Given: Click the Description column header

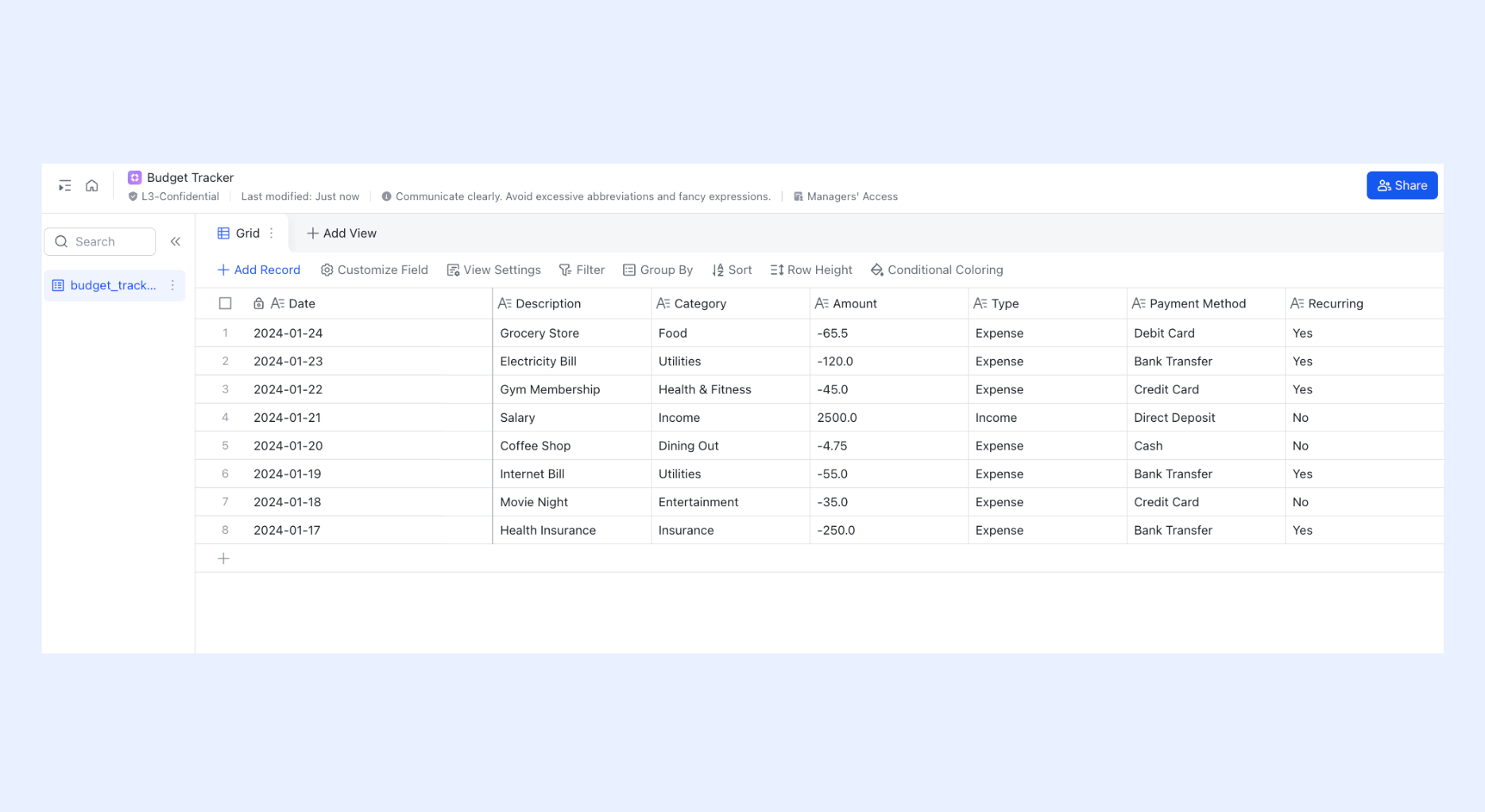Looking at the screenshot, I should coord(571,304).
